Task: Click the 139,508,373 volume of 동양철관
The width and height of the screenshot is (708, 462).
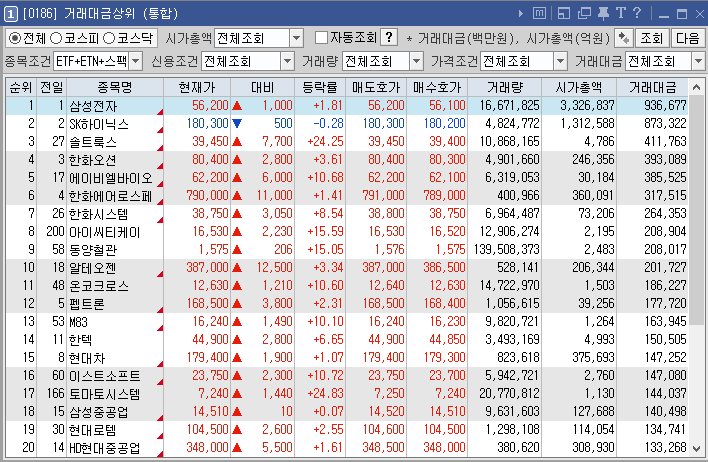Action: point(506,249)
